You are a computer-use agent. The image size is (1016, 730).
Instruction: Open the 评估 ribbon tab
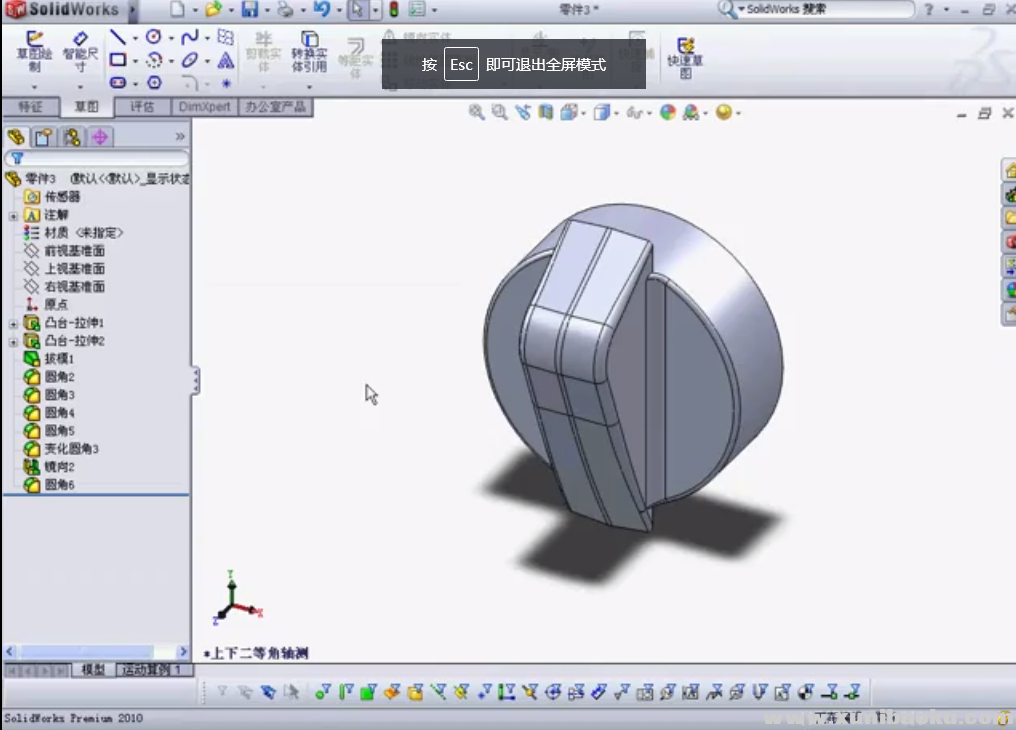click(x=142, y=107)
